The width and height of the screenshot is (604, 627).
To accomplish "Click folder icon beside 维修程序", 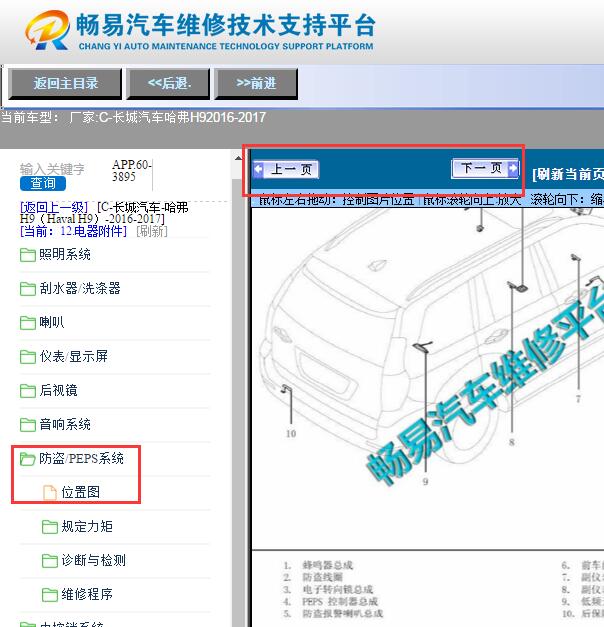I will tap(50, 595).
